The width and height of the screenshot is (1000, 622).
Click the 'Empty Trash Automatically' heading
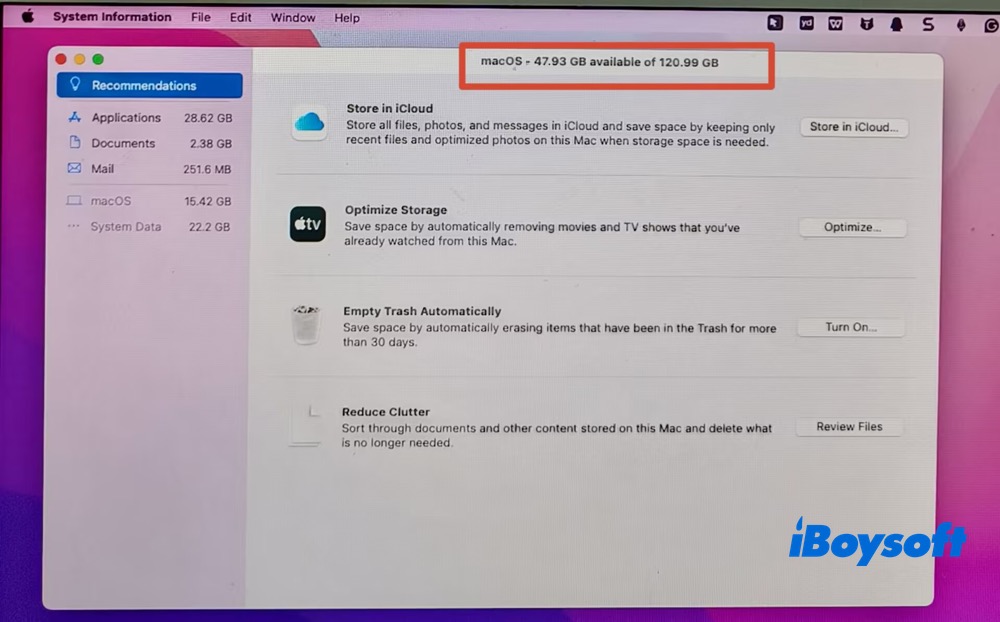422,311
